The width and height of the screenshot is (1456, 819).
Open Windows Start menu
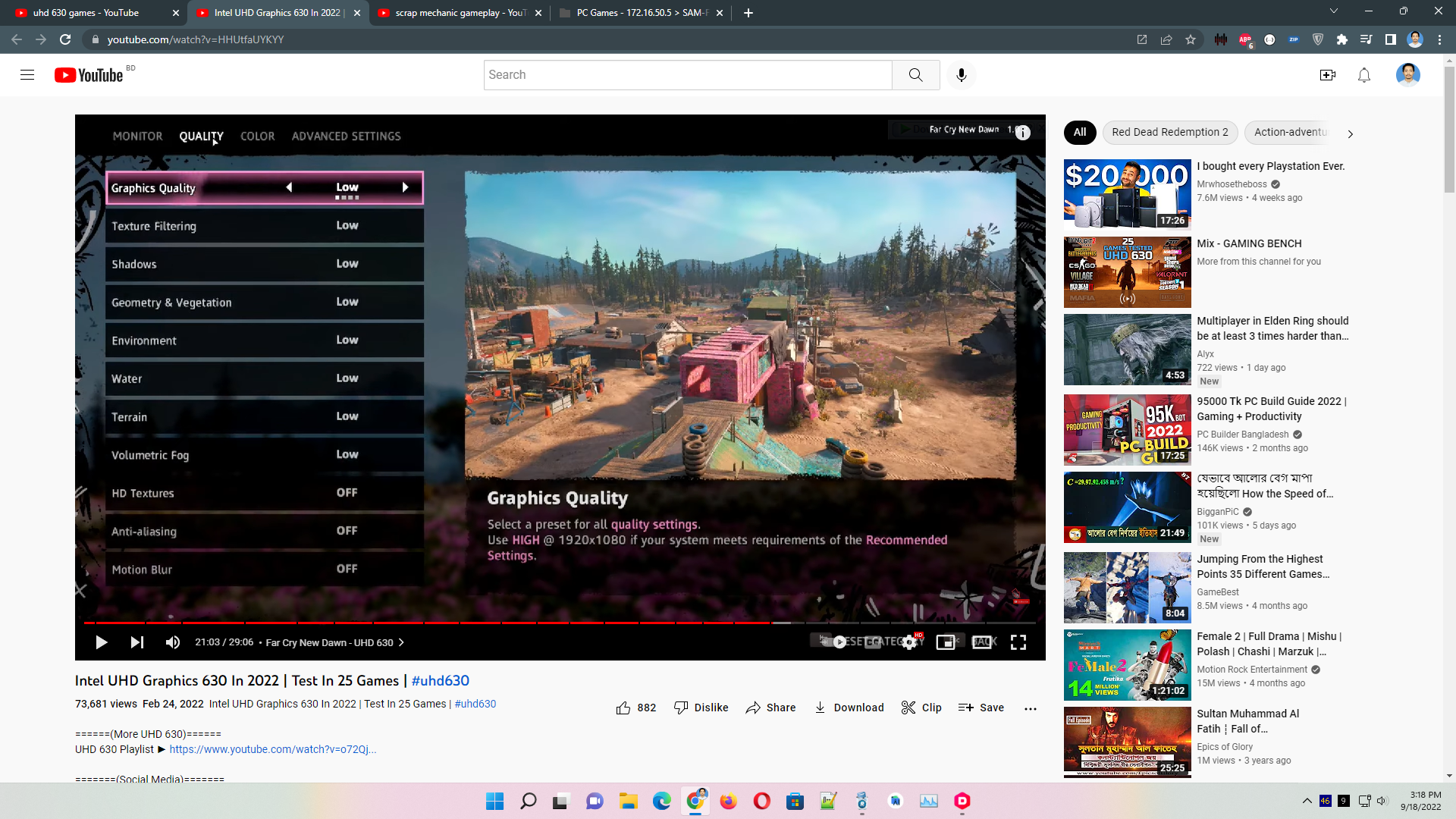[494, 801]
